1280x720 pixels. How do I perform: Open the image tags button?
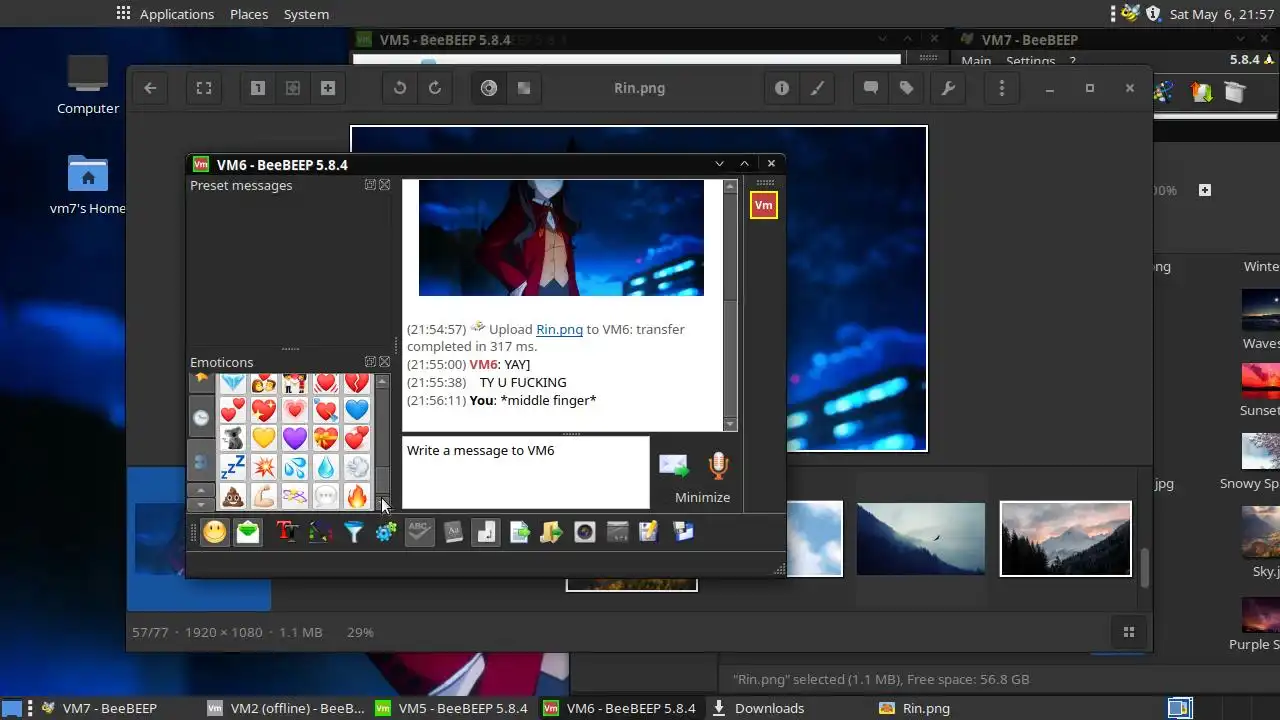pyautogui.click(x=906, y=88)
